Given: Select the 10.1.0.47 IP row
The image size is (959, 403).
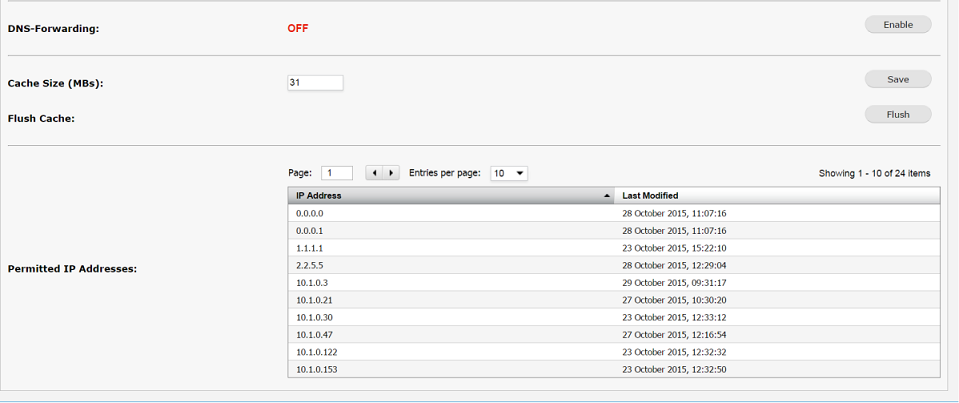Looking at the screenshot, I should (x=614, y=335).
